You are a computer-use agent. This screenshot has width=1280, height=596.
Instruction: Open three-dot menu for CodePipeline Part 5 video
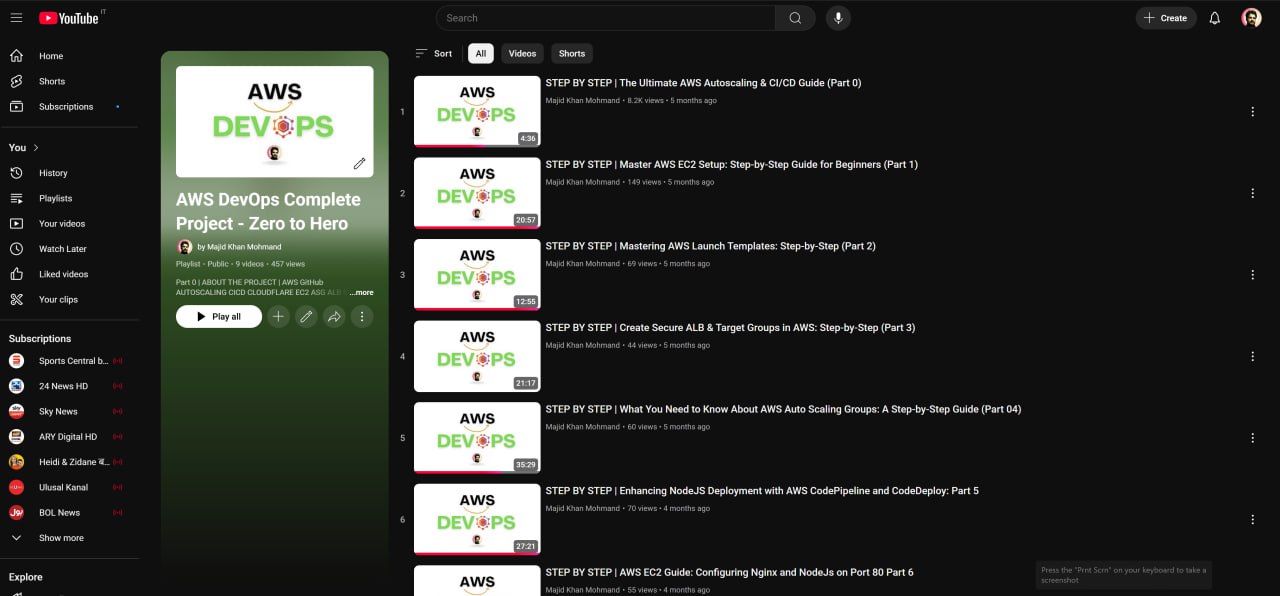tap(1252, 520)
